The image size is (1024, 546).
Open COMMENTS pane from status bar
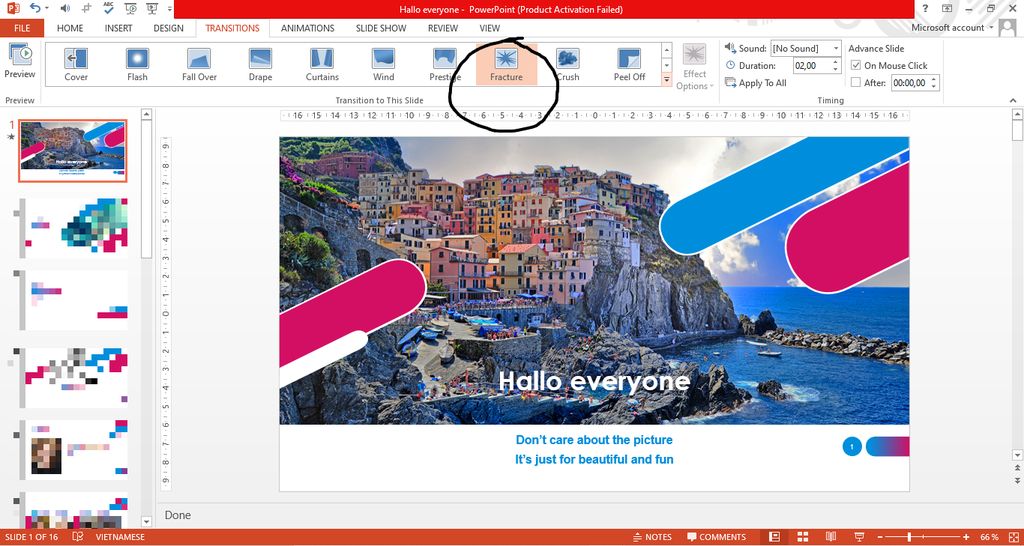click(x=716, y=537)
